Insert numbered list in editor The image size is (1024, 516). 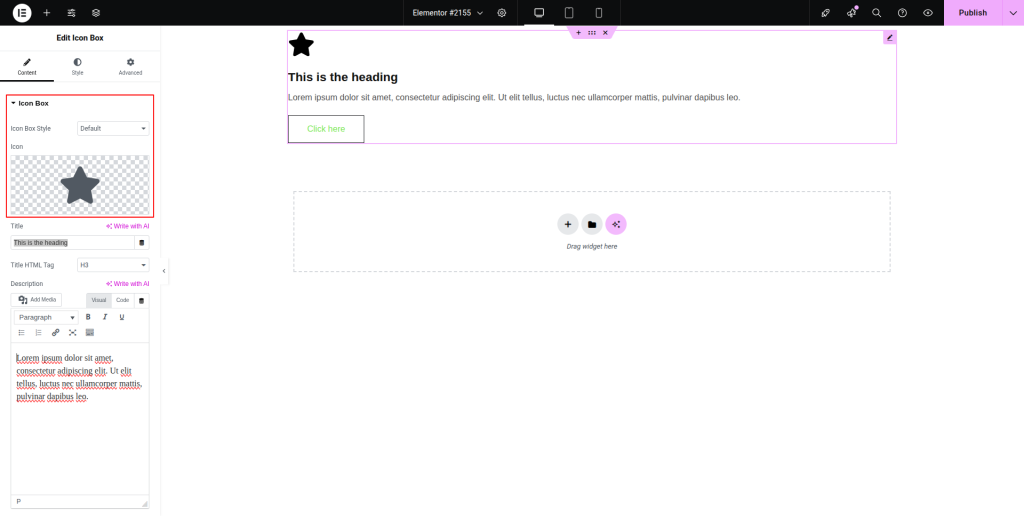click(39, 332)
